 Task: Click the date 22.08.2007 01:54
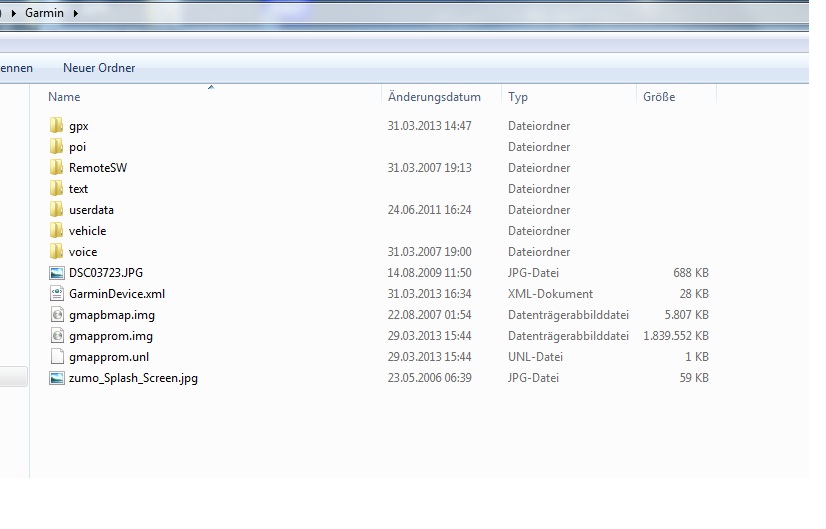pos(429,315)
